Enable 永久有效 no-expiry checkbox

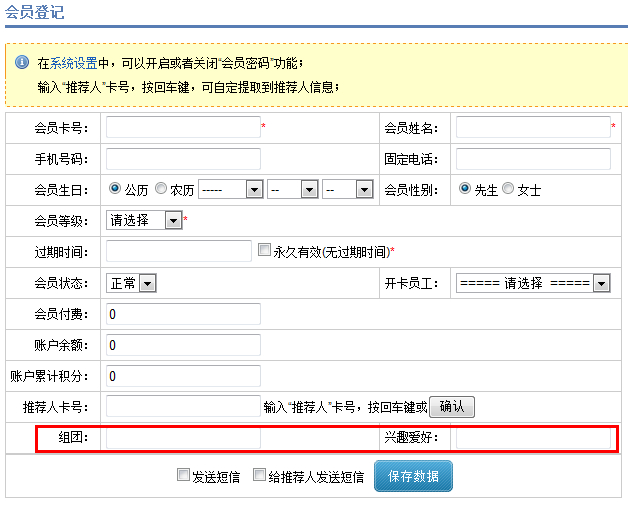(x=264, y=250)
